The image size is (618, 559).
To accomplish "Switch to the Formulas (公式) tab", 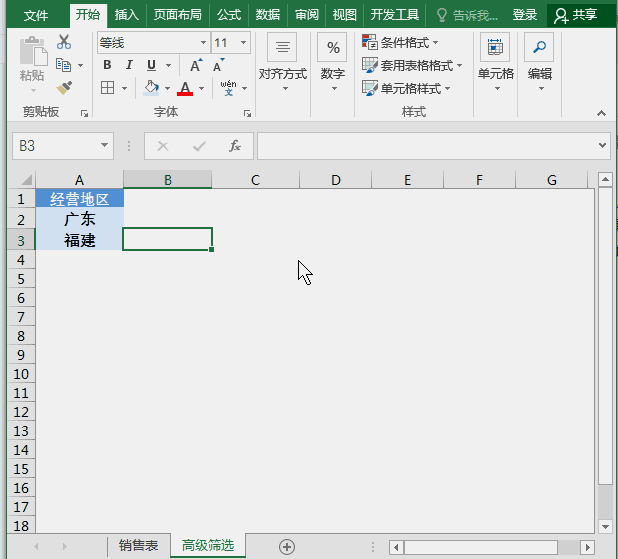I will (229, 15).
